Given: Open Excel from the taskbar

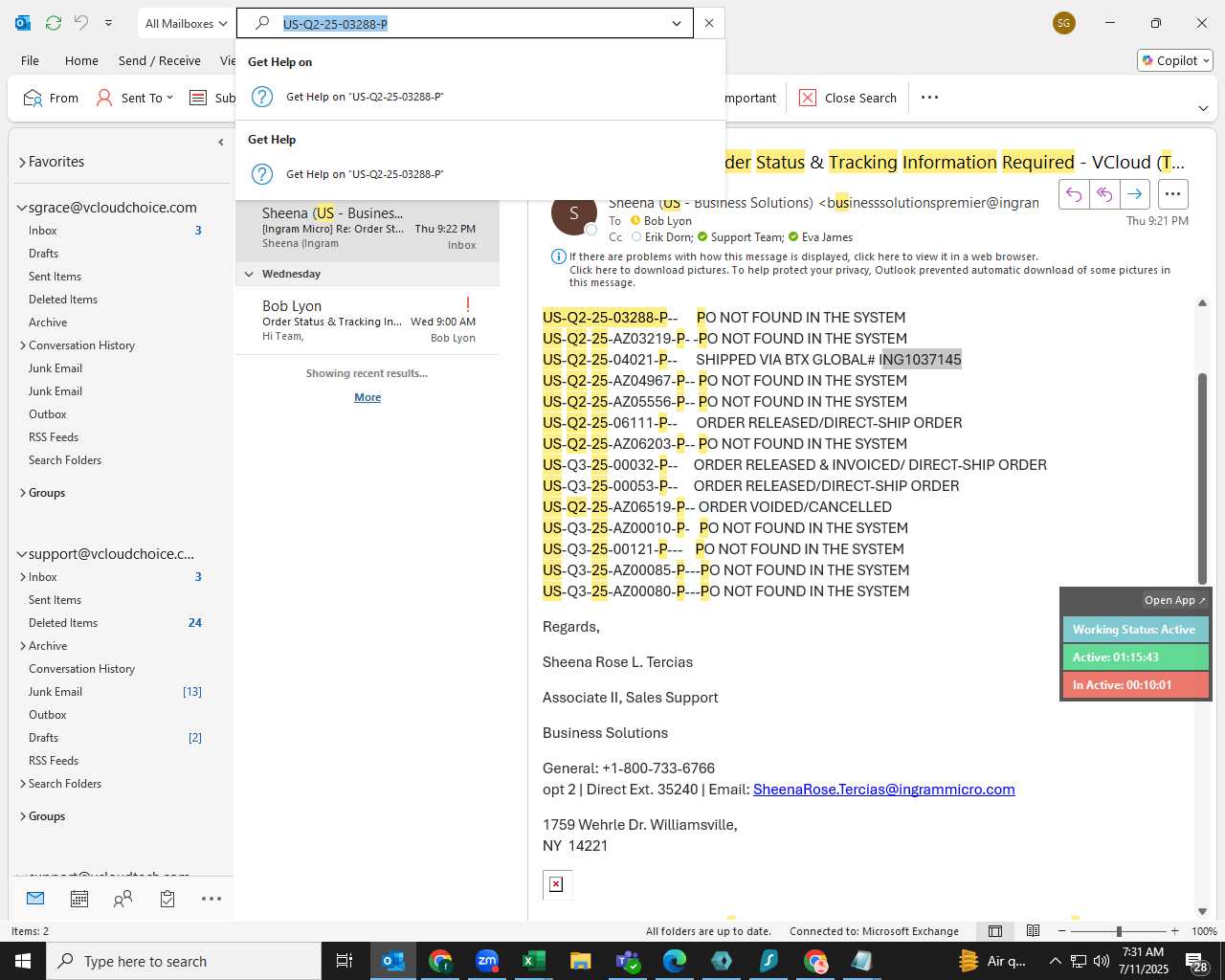Looking at the screenshot, I should coord(533,961).
